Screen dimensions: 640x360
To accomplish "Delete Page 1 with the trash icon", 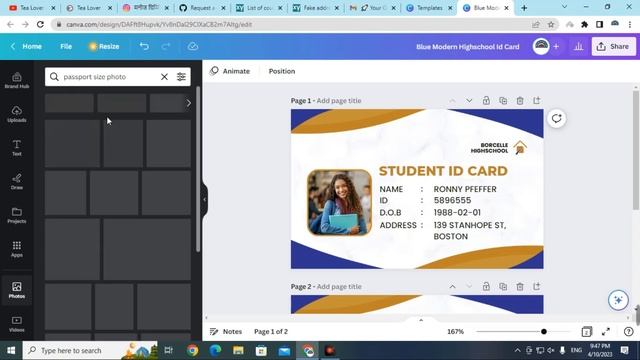I will [520, 100].
